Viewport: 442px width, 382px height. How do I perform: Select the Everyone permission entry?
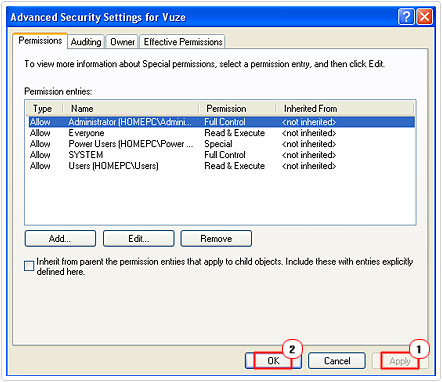pyautogui.click(x=221, y=133)
